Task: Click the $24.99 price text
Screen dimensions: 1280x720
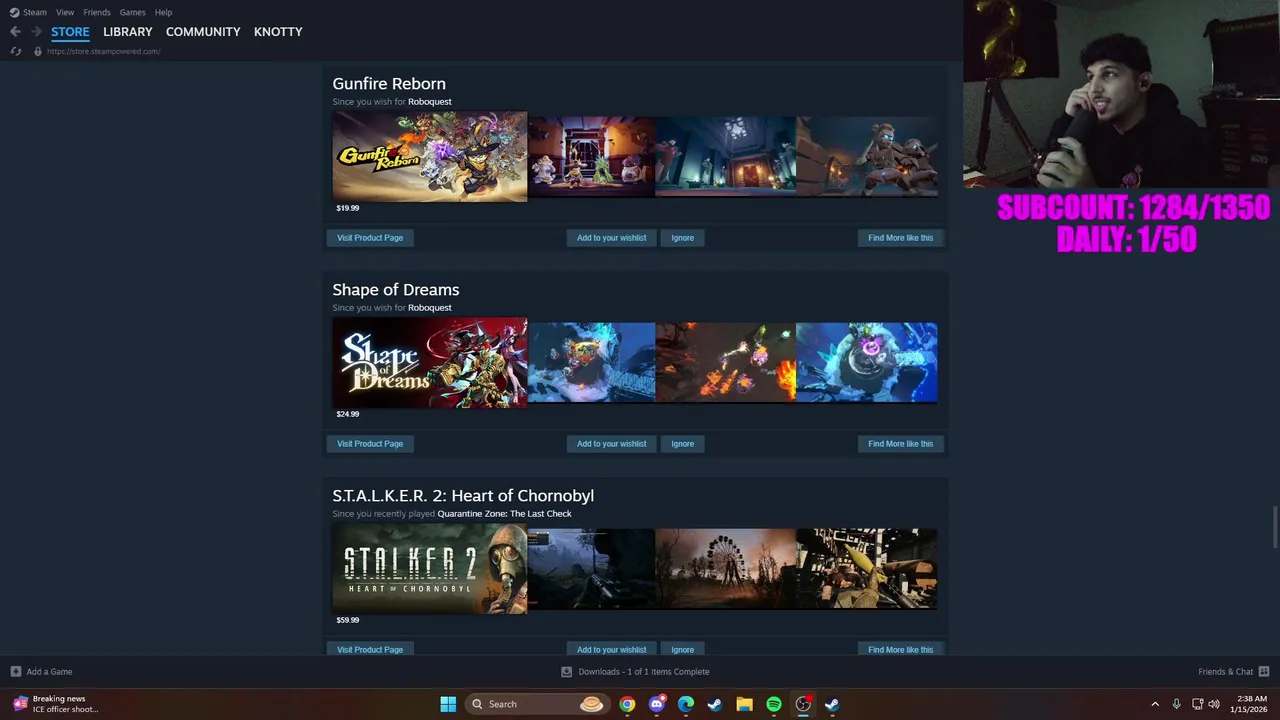Action: pos(348,414)
